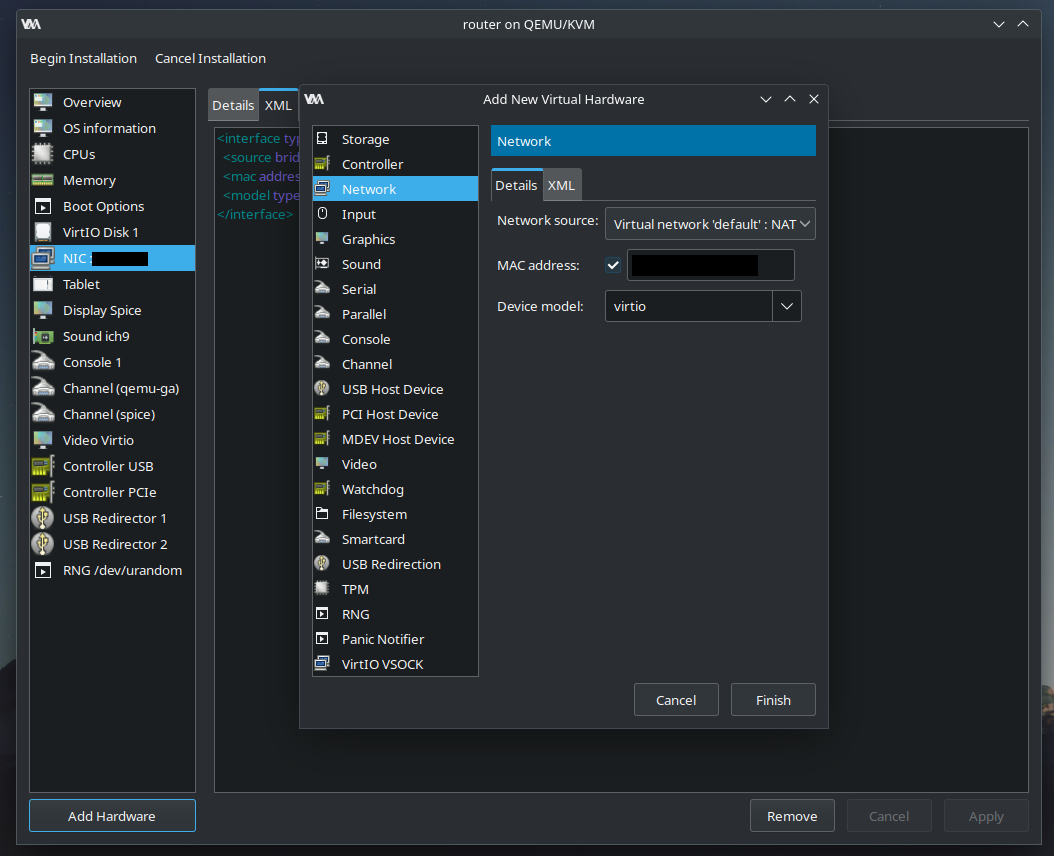Choose the Serial device icon
1054x856 pixels.
pyautogui.click(x=323, y=288)
